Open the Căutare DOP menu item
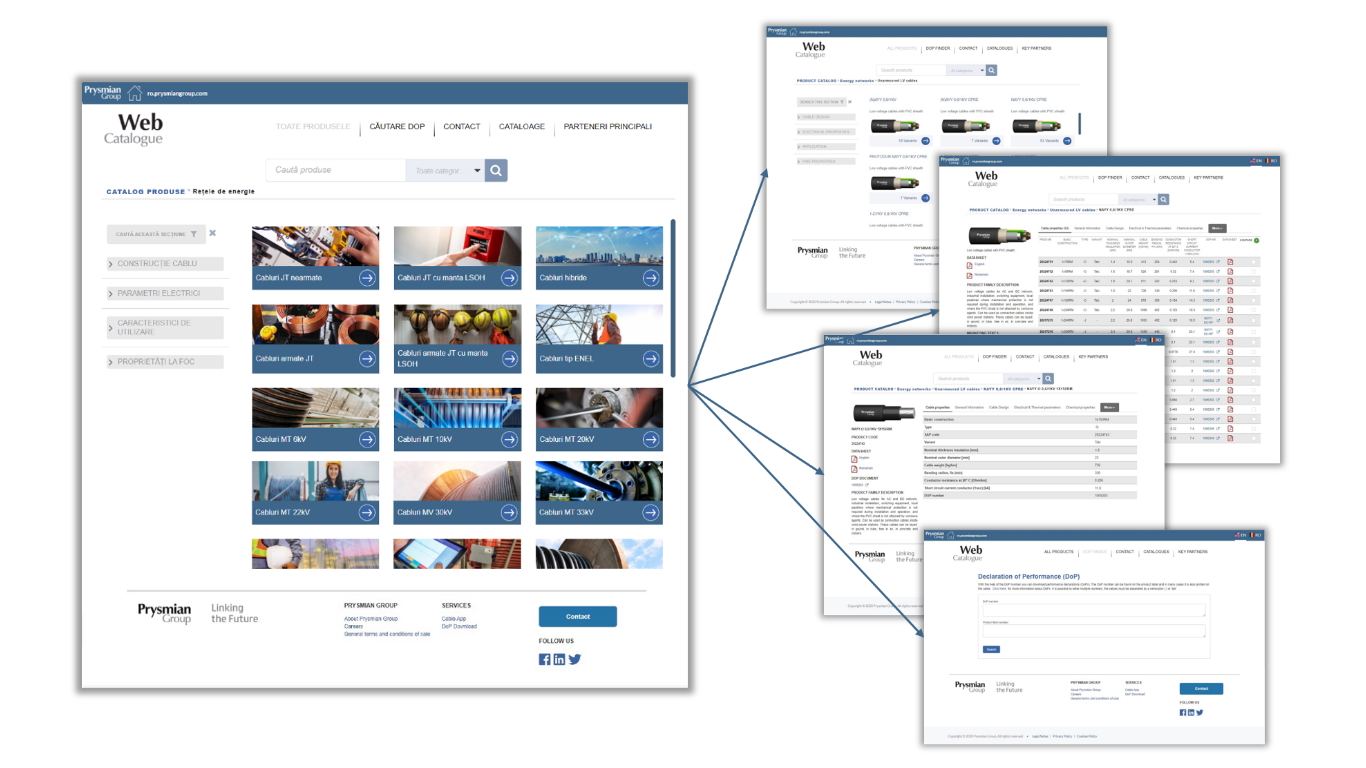This screenshot has width=1366, height=768. tap(397, 127)
